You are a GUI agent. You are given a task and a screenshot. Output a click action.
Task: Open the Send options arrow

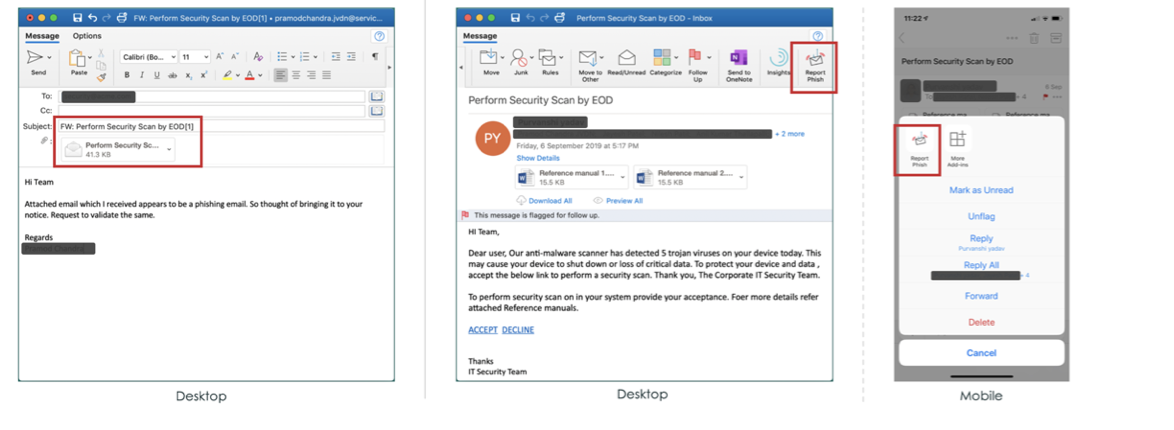49,58
